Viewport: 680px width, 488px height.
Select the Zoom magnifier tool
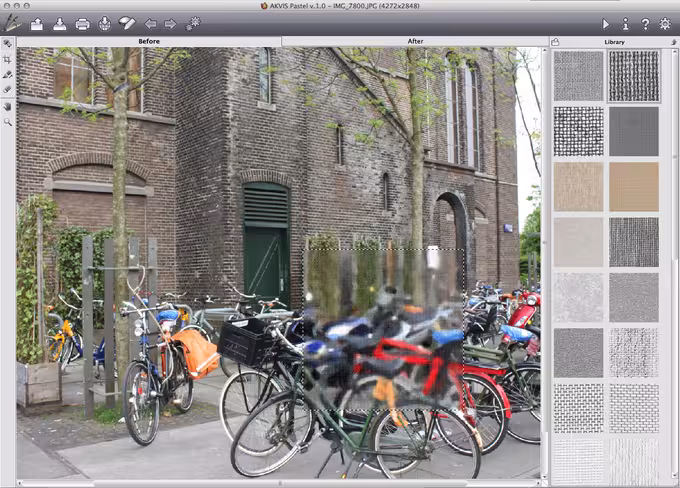tap(7, 122)
